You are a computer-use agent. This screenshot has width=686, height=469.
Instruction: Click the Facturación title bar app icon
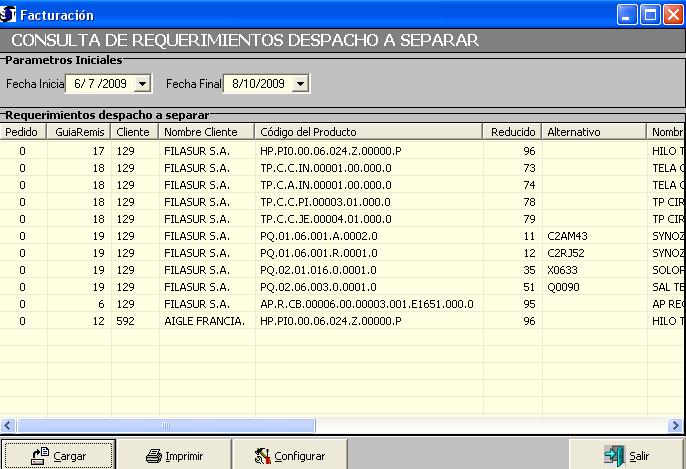point(10,15)
